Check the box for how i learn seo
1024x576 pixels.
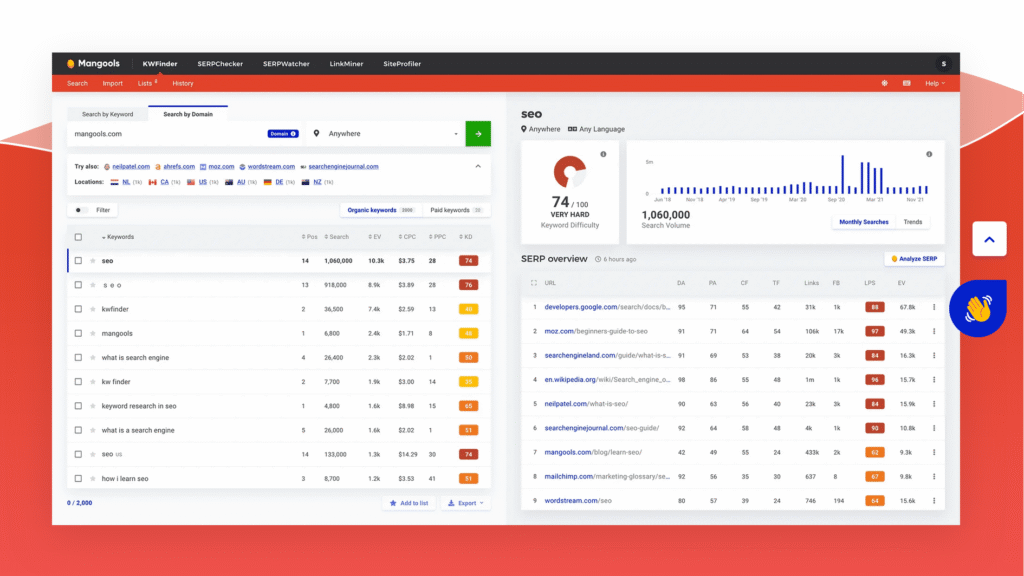[78, 479]
